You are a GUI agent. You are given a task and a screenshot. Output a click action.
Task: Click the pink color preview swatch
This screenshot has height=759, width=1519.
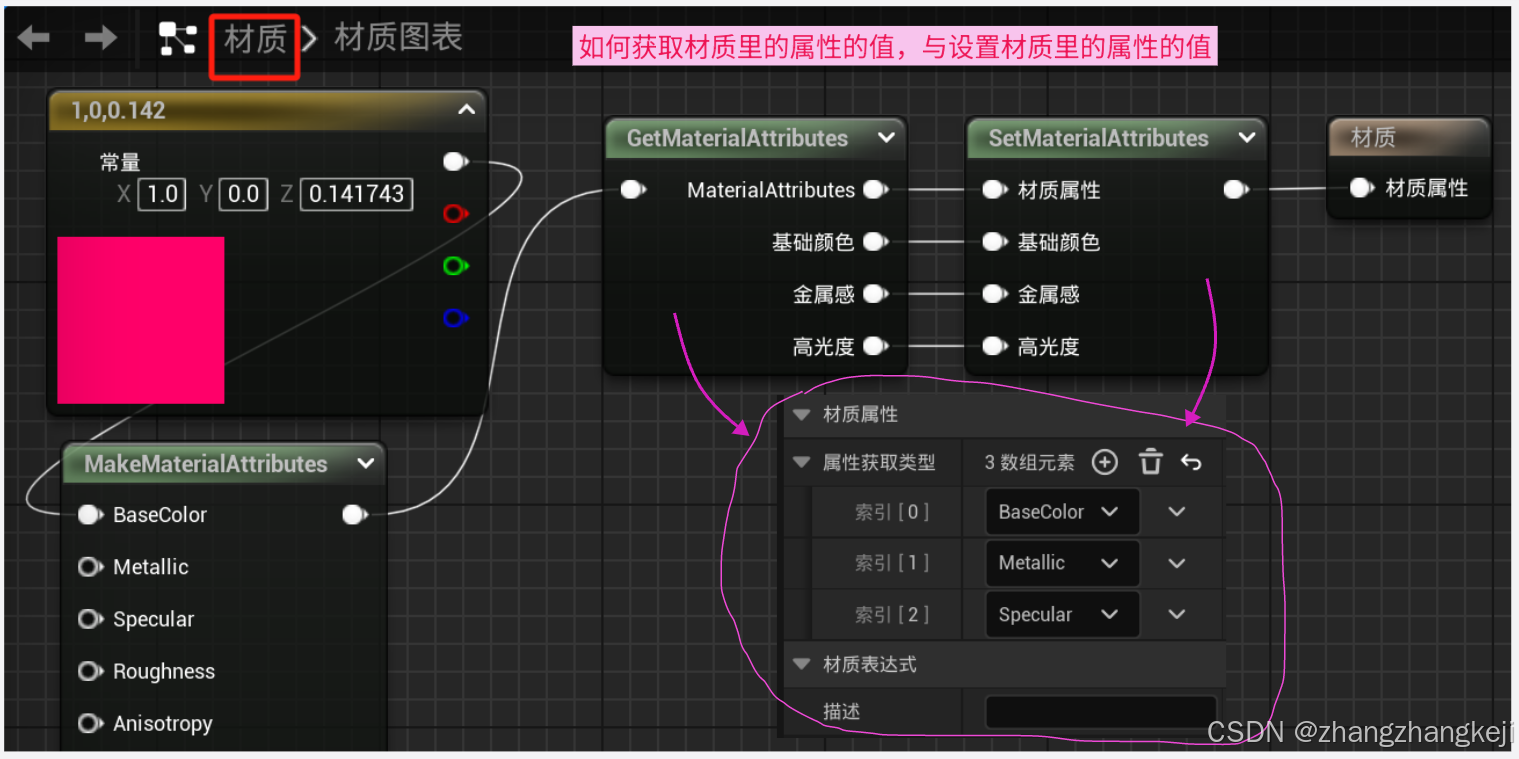(x=140, y=320)
